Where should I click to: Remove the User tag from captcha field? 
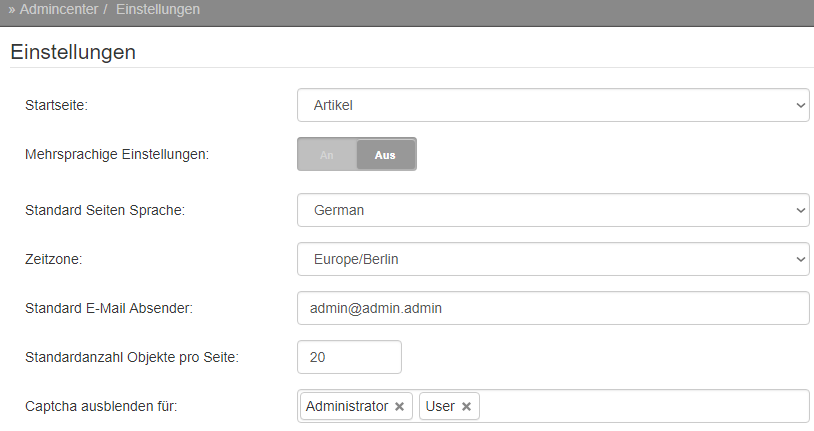466,407
